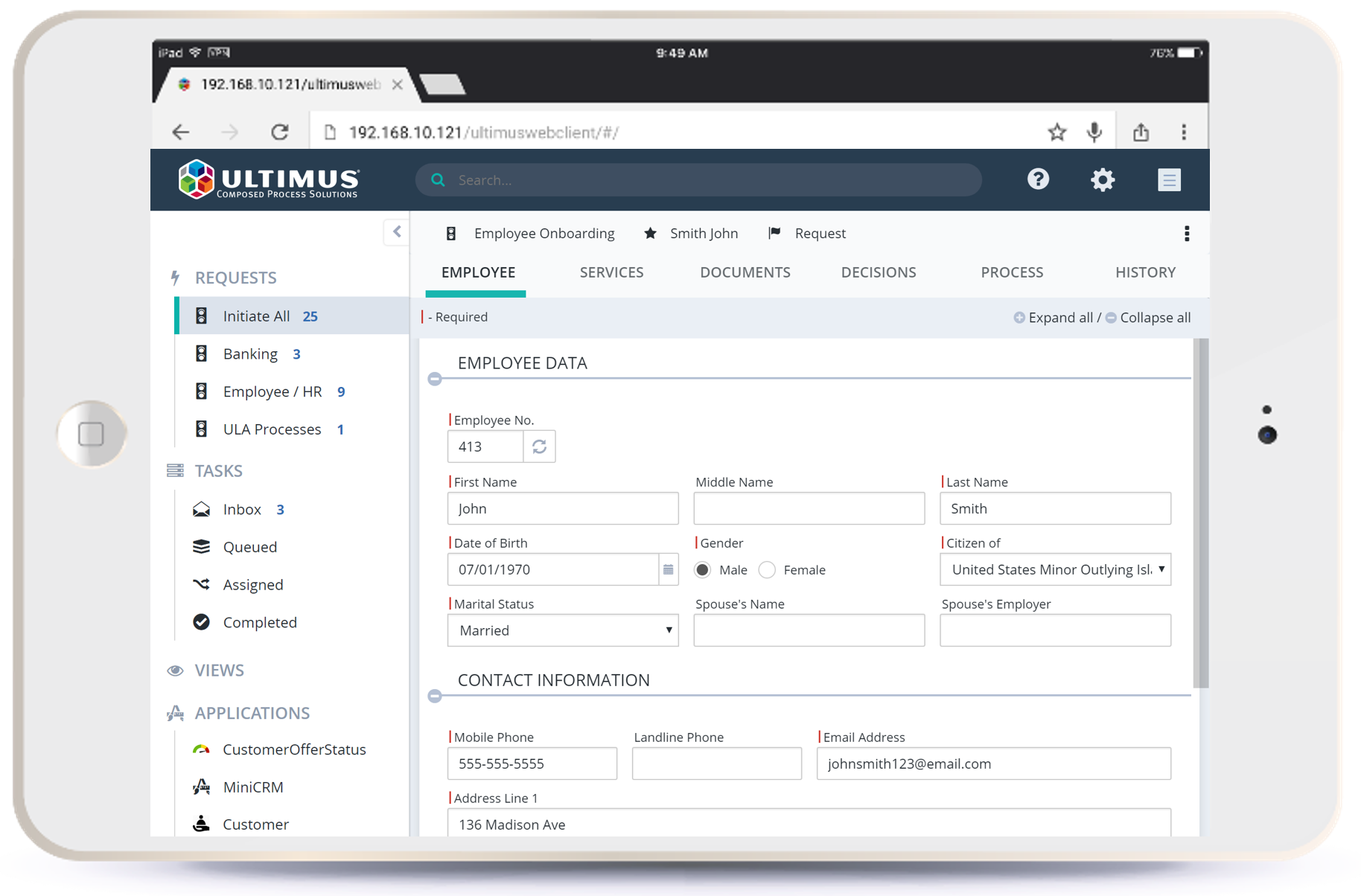Open the Marital Status dropdown
The height and width of the screenshot is (896, 1361).
tap(563, 630)
